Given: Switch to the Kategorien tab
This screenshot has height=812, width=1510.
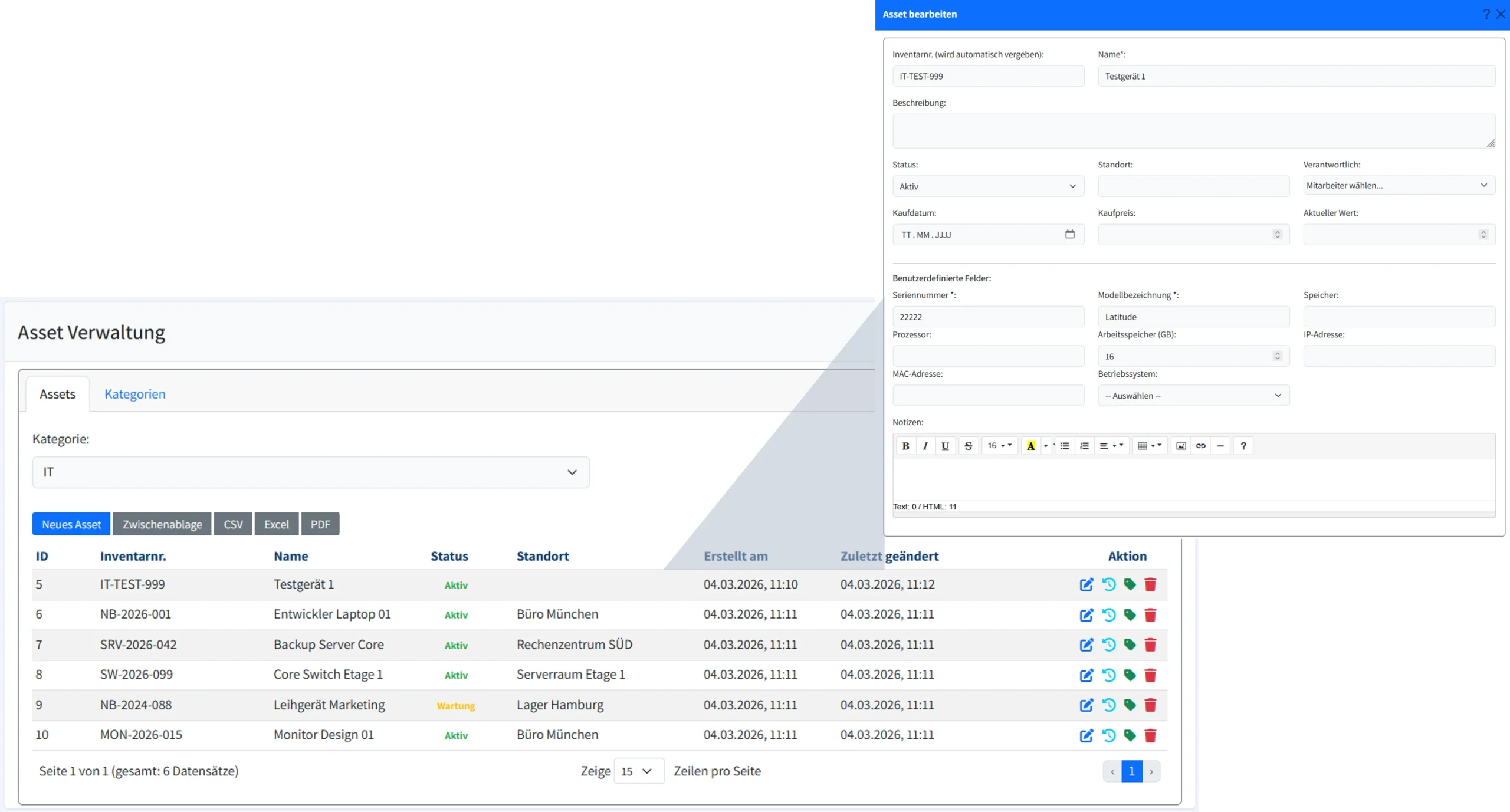Looking at the screenshot, I should pyautogui.click(x=134, y=394).
